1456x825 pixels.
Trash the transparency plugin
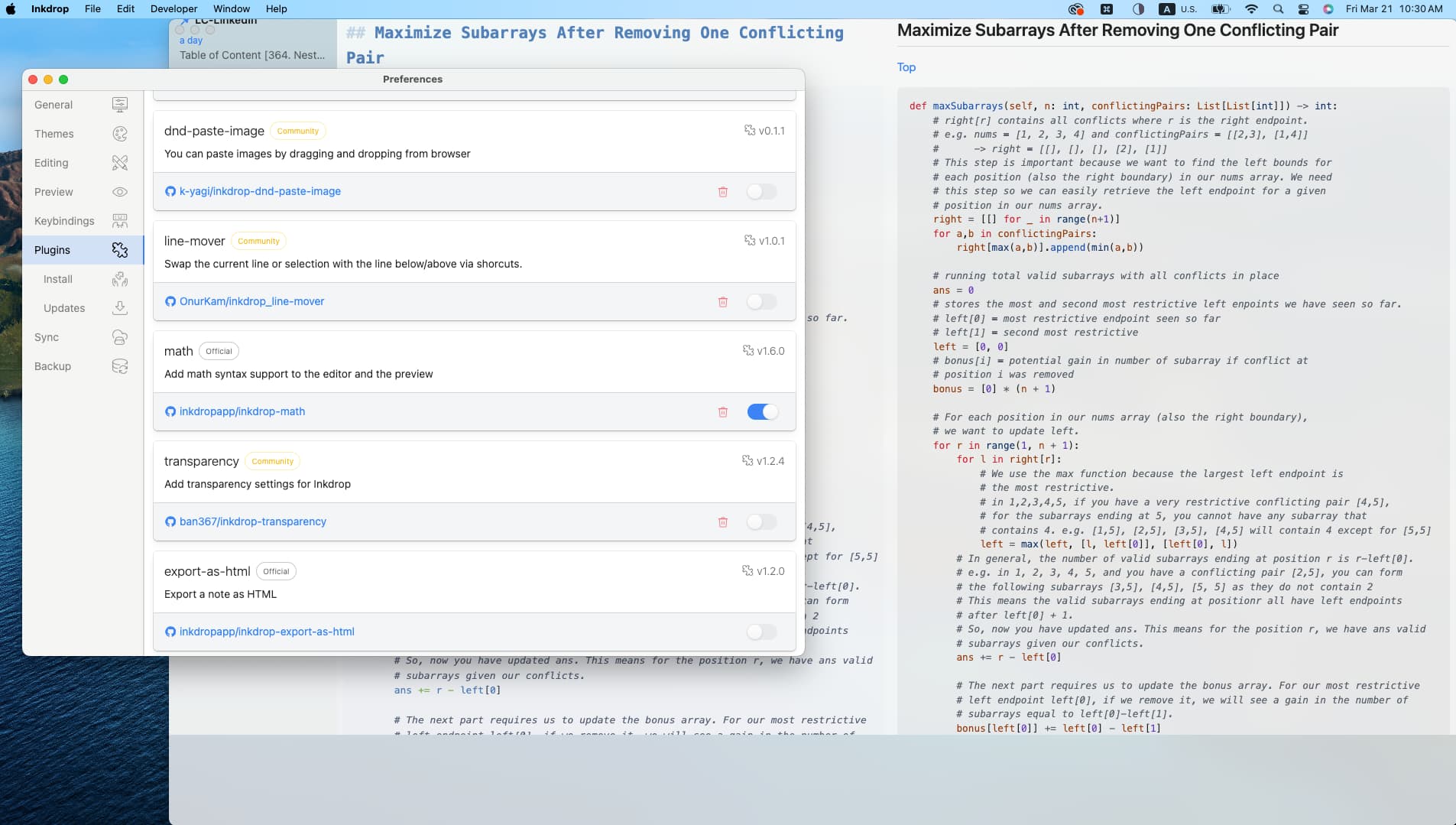coord(723,522)
